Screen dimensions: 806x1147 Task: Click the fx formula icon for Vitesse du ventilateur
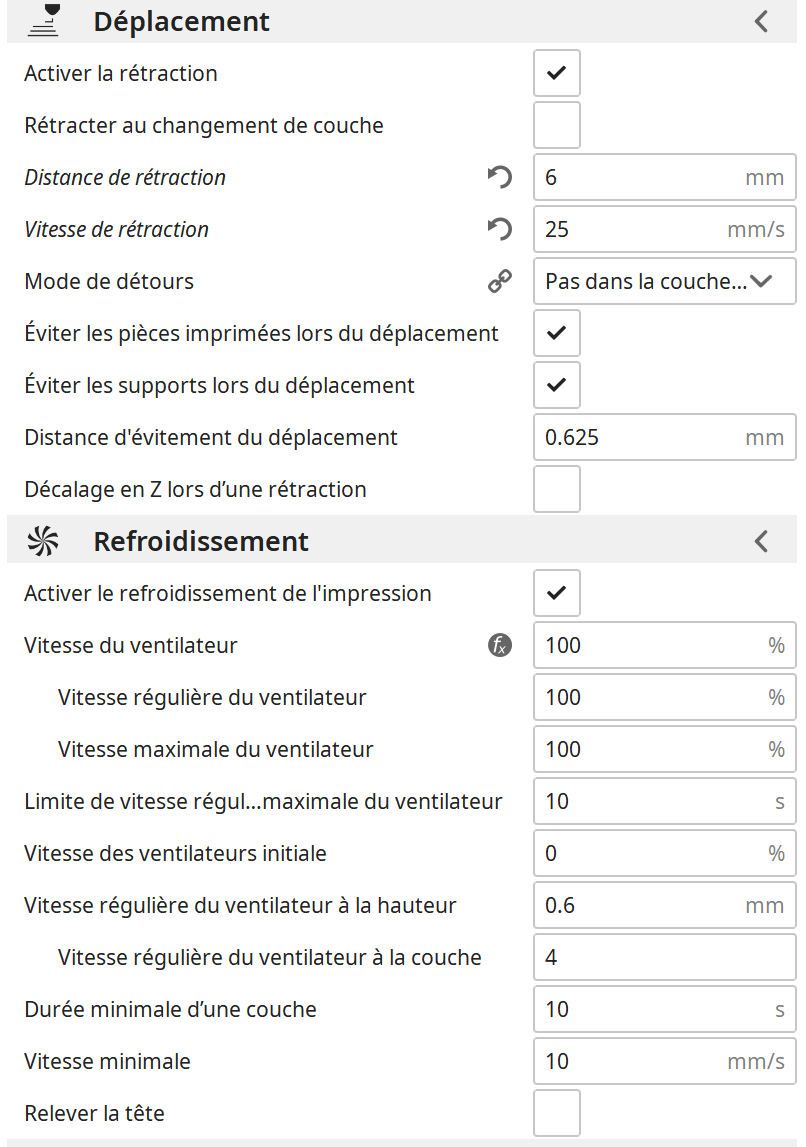pos(499,645)
